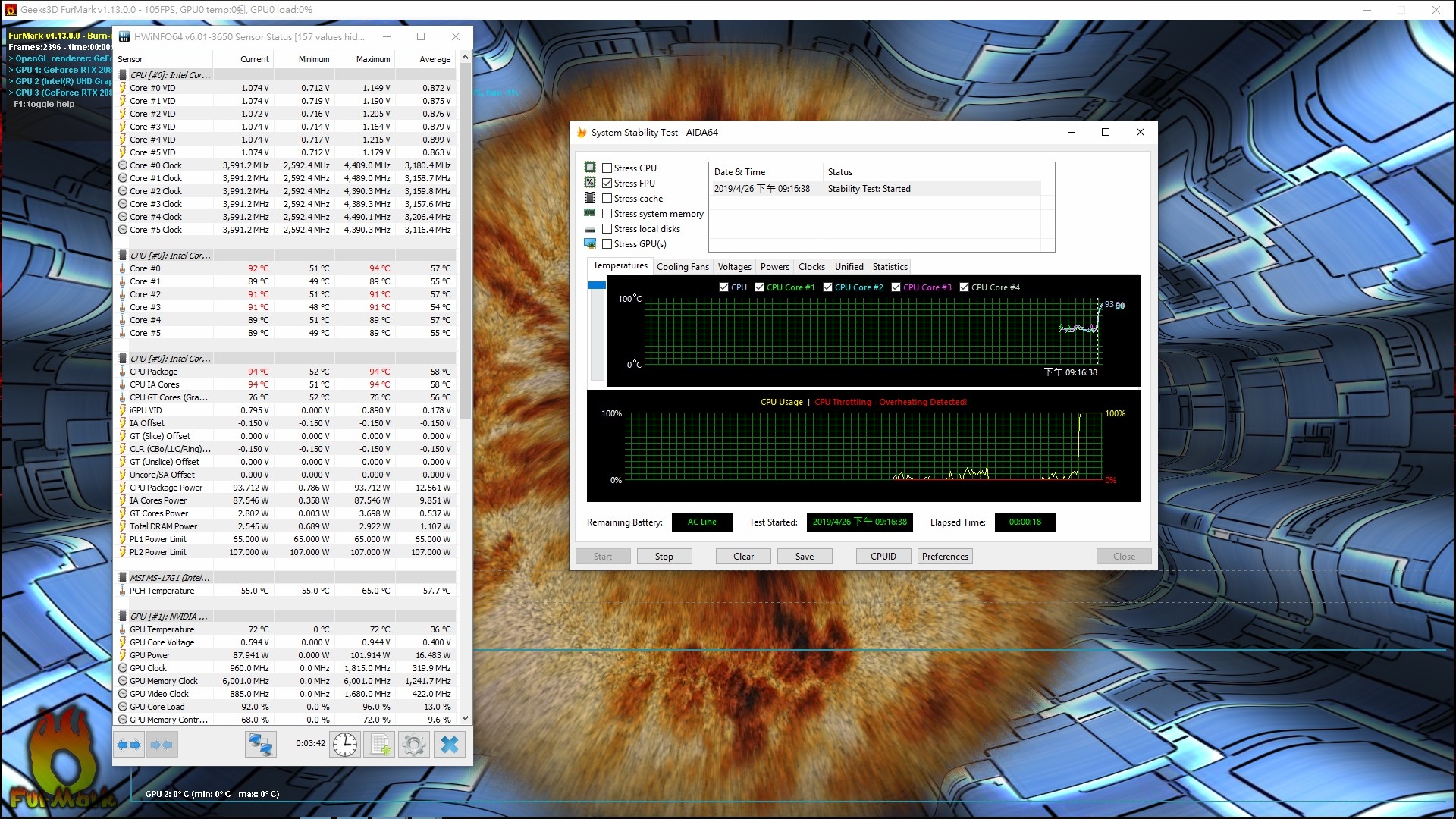The image size is (1456, 819).
Task: Toggle the CPU graph series checkbox
Action: [723, 287]
